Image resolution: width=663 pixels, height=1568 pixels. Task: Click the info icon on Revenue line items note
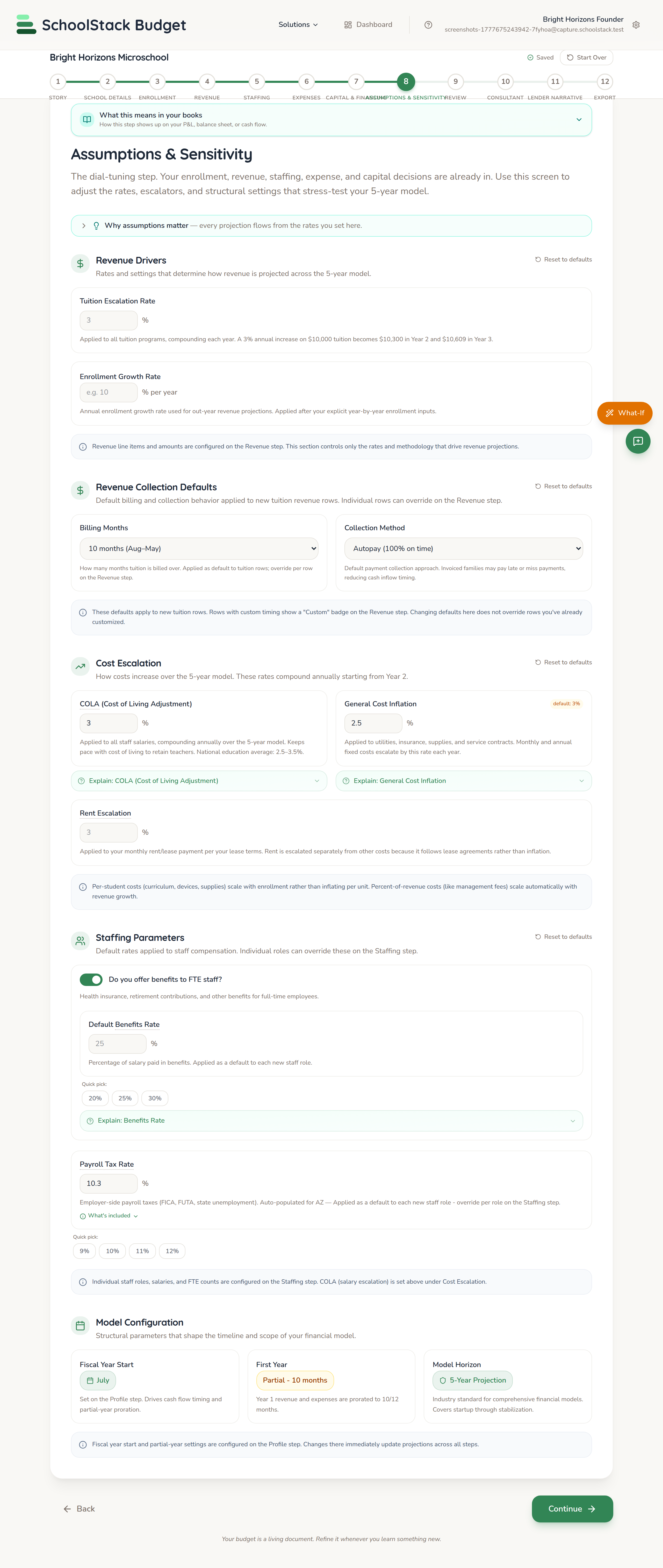click(83, 447)
